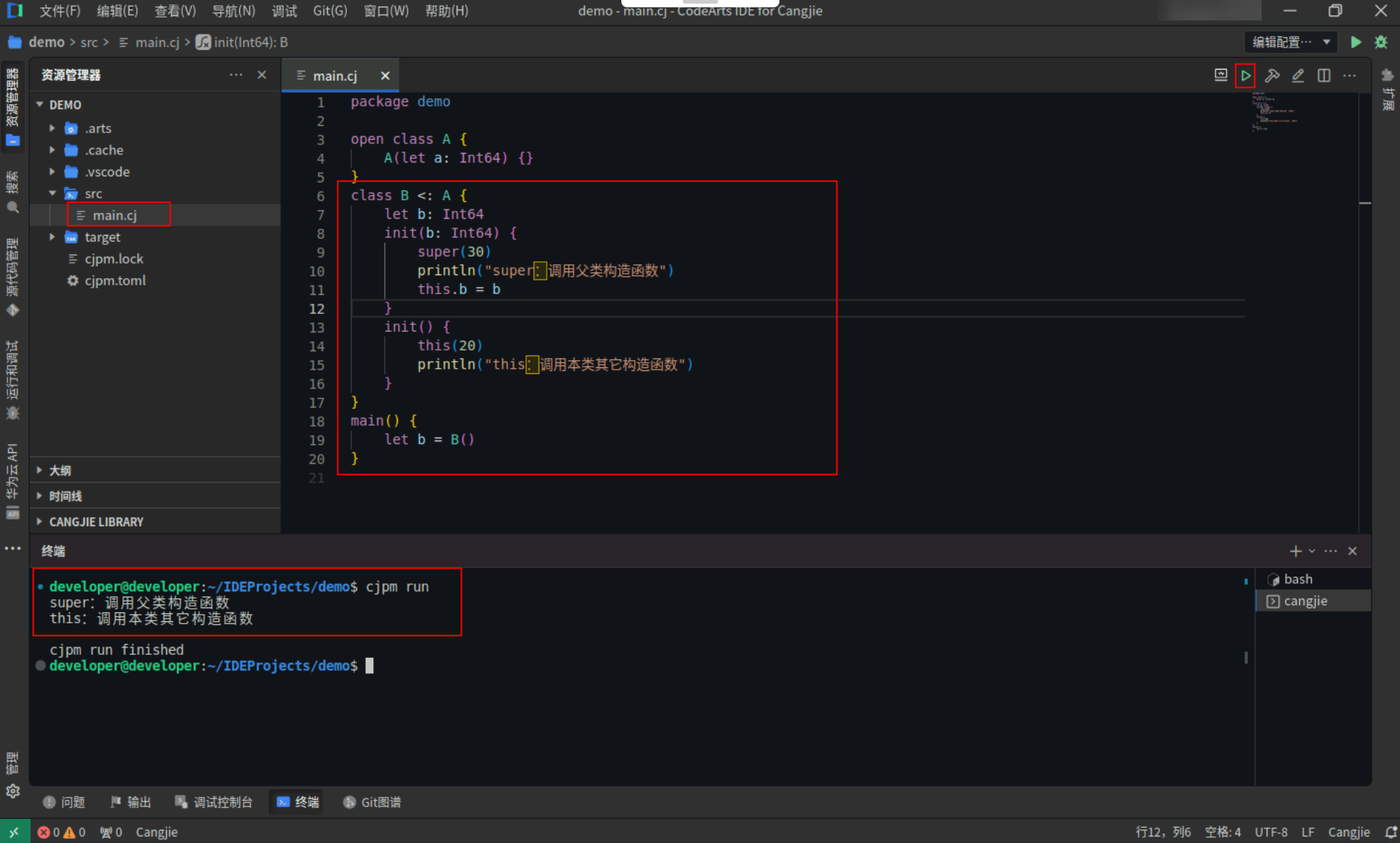Open new terminal profile dropdown arrow
This screenshot has width=1400, height=843.
[x=1311, y=551]
